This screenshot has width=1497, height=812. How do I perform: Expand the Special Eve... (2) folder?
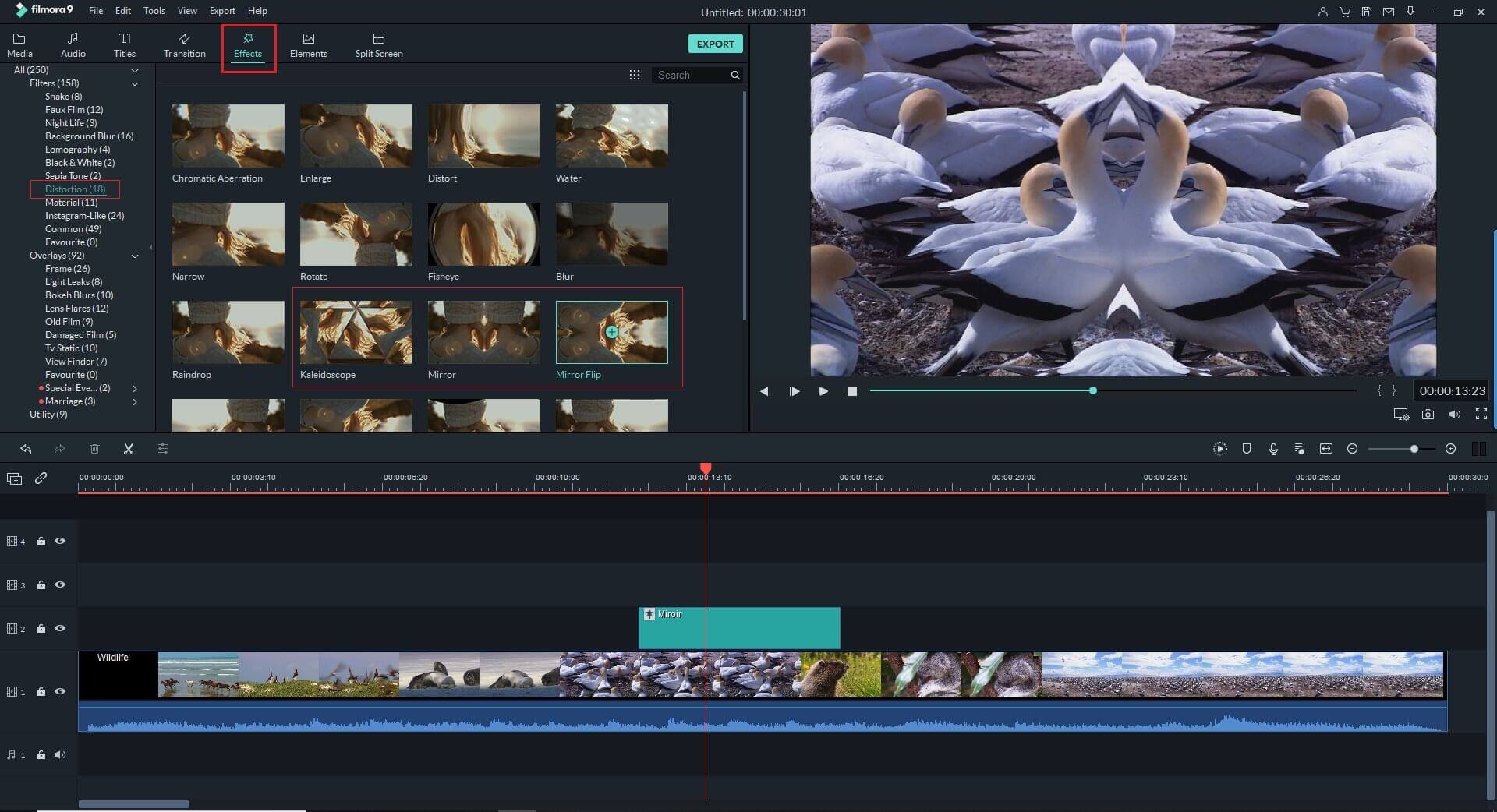pos(135,388)
